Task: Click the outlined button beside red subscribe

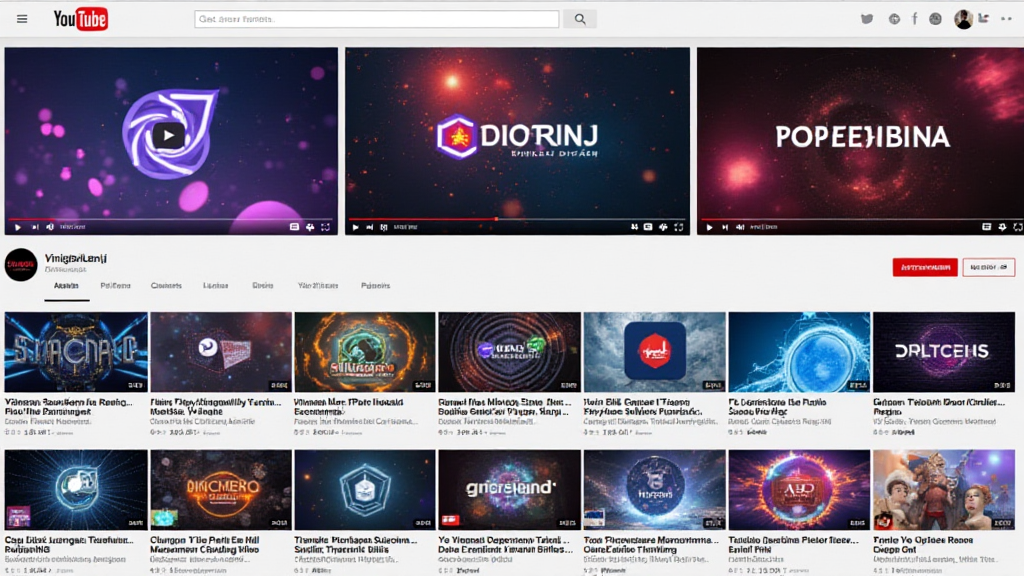Action: pyautogui.click(x=988, y=267)
